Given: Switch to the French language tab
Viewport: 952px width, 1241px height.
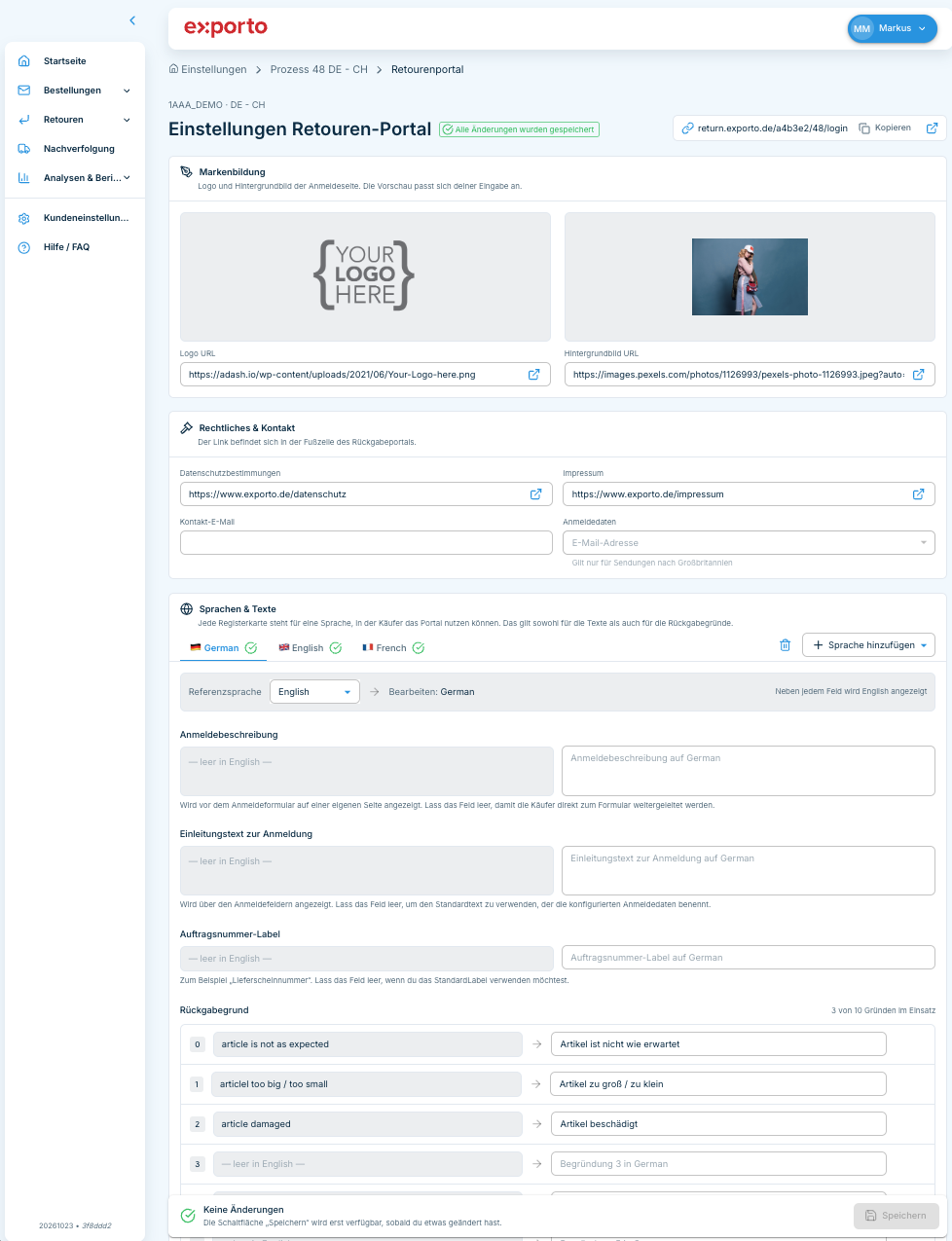Looking at the screenshot, I should (x=393, y=648).
